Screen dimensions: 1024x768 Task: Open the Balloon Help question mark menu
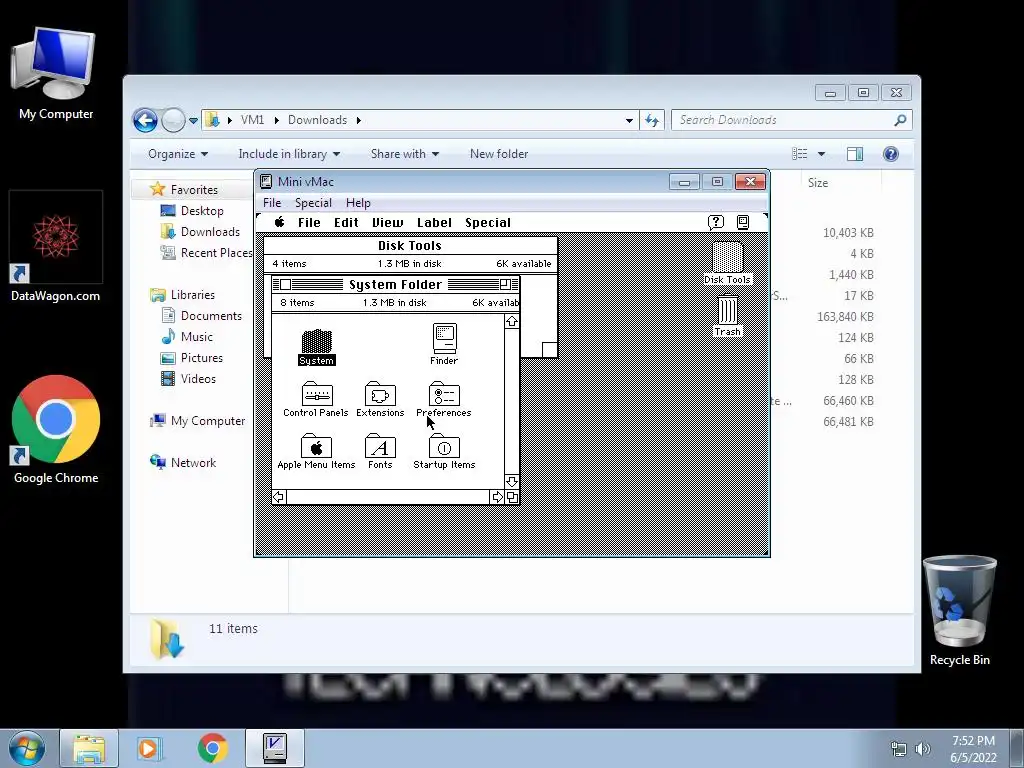click(716, 222)
